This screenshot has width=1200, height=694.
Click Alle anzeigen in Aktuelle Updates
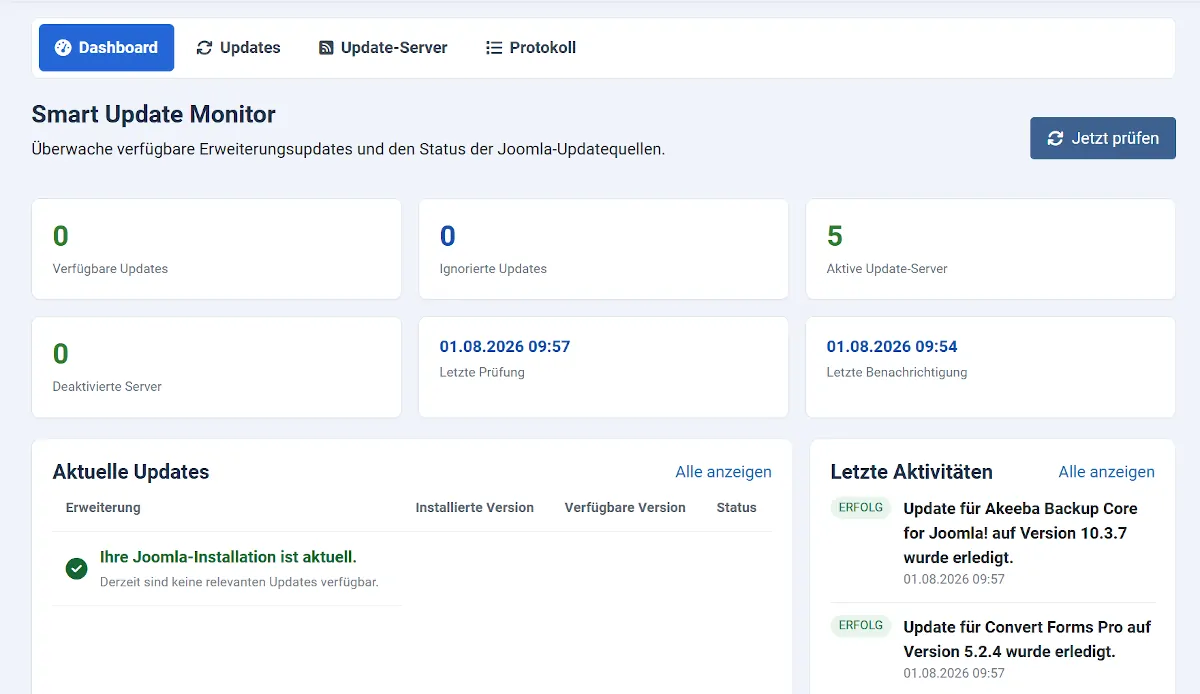click(x=723, y=472)
